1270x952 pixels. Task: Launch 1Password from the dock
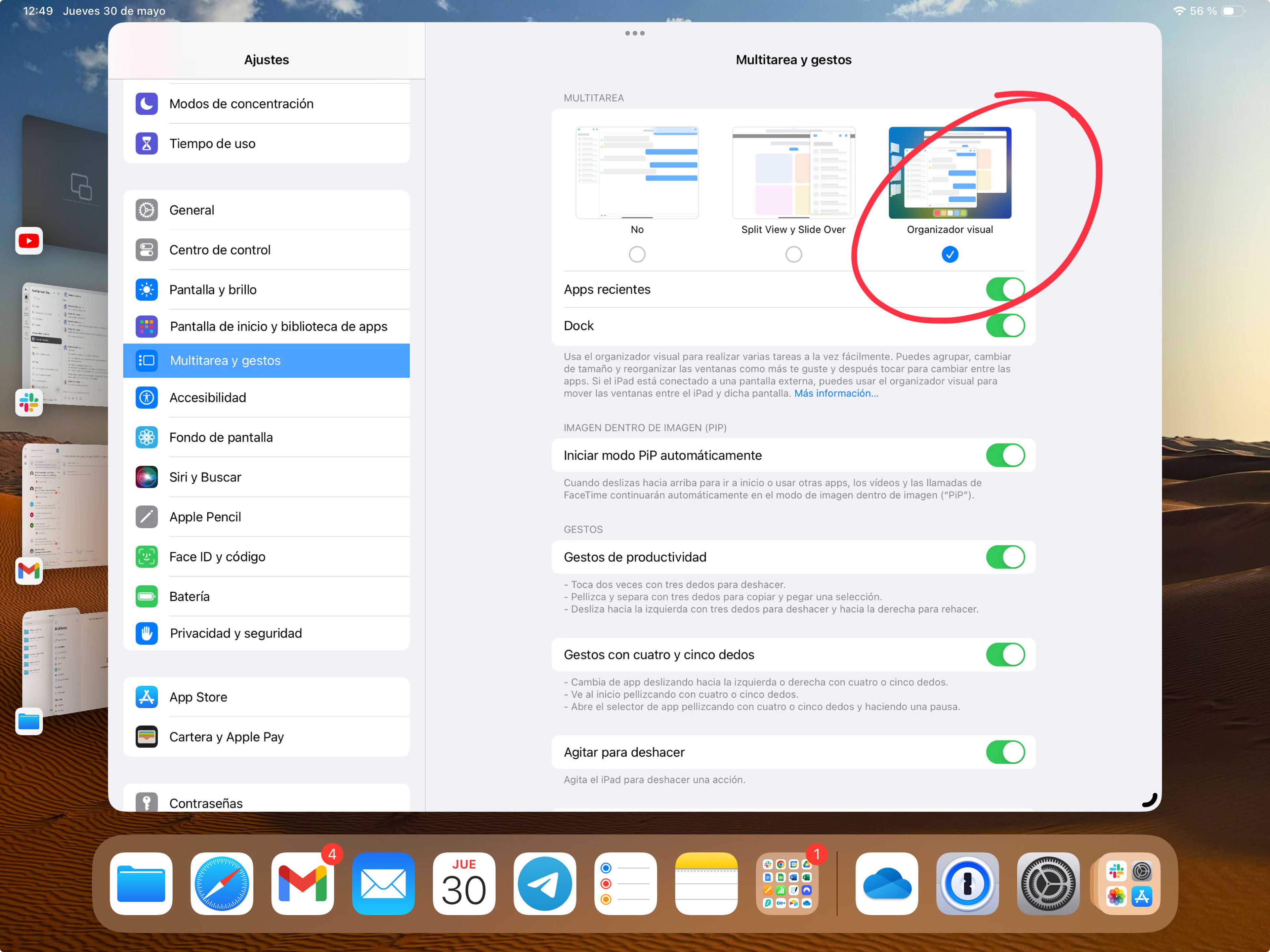[967, 883]
